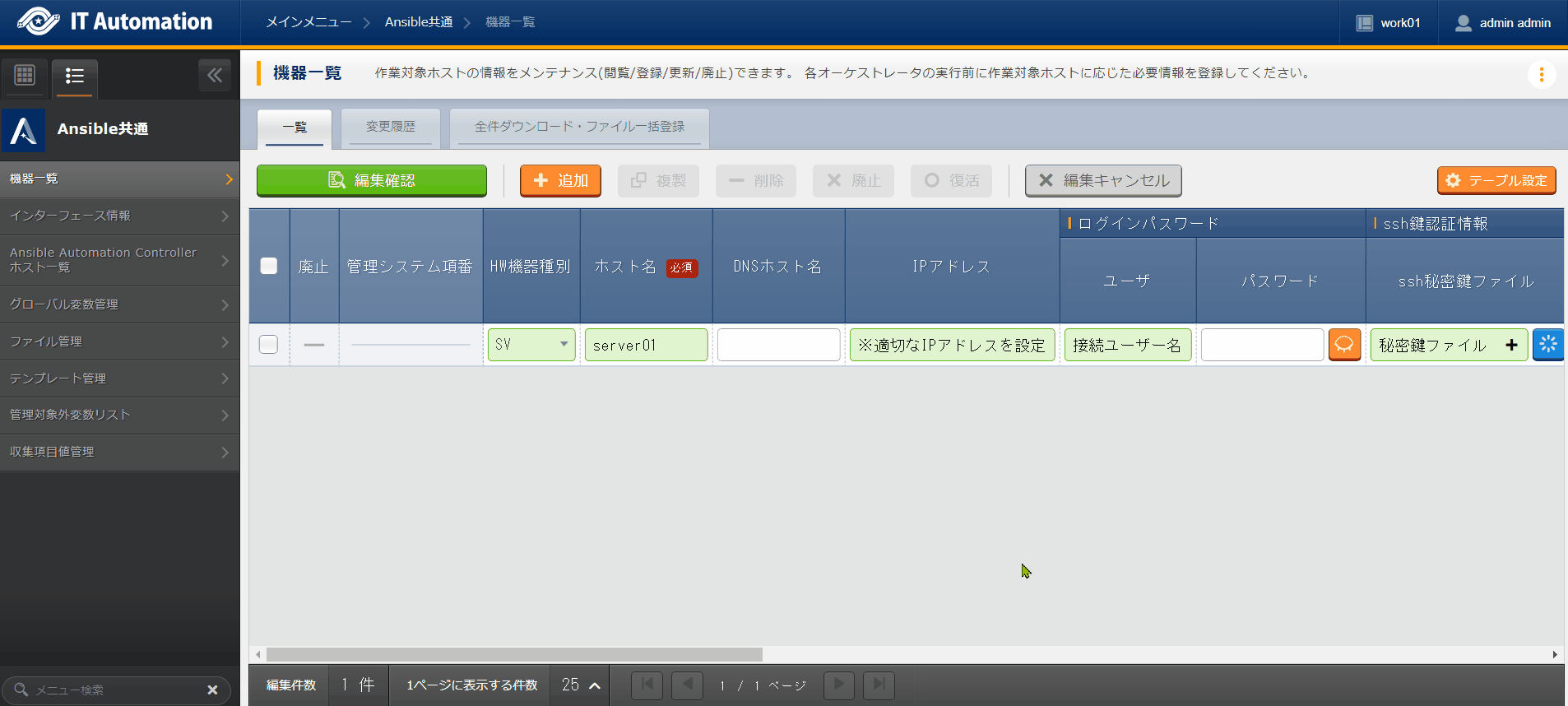Click the horizontal table scrollbar
Image resolution: width=1568 pixels, height=706 pixels.
point(514,654)
